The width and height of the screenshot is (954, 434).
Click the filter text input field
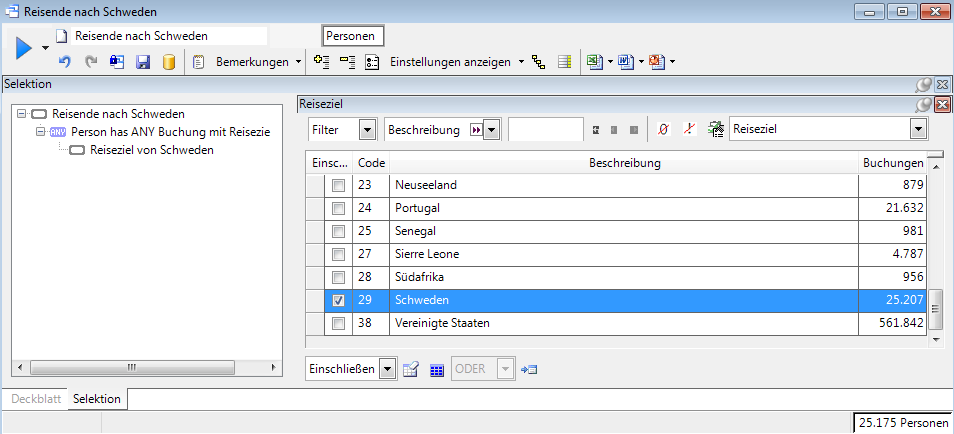pos(545,130)
